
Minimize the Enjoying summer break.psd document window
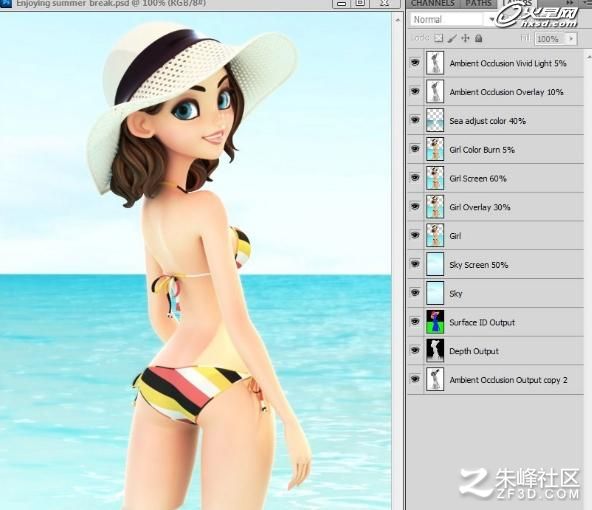point(342,3)
